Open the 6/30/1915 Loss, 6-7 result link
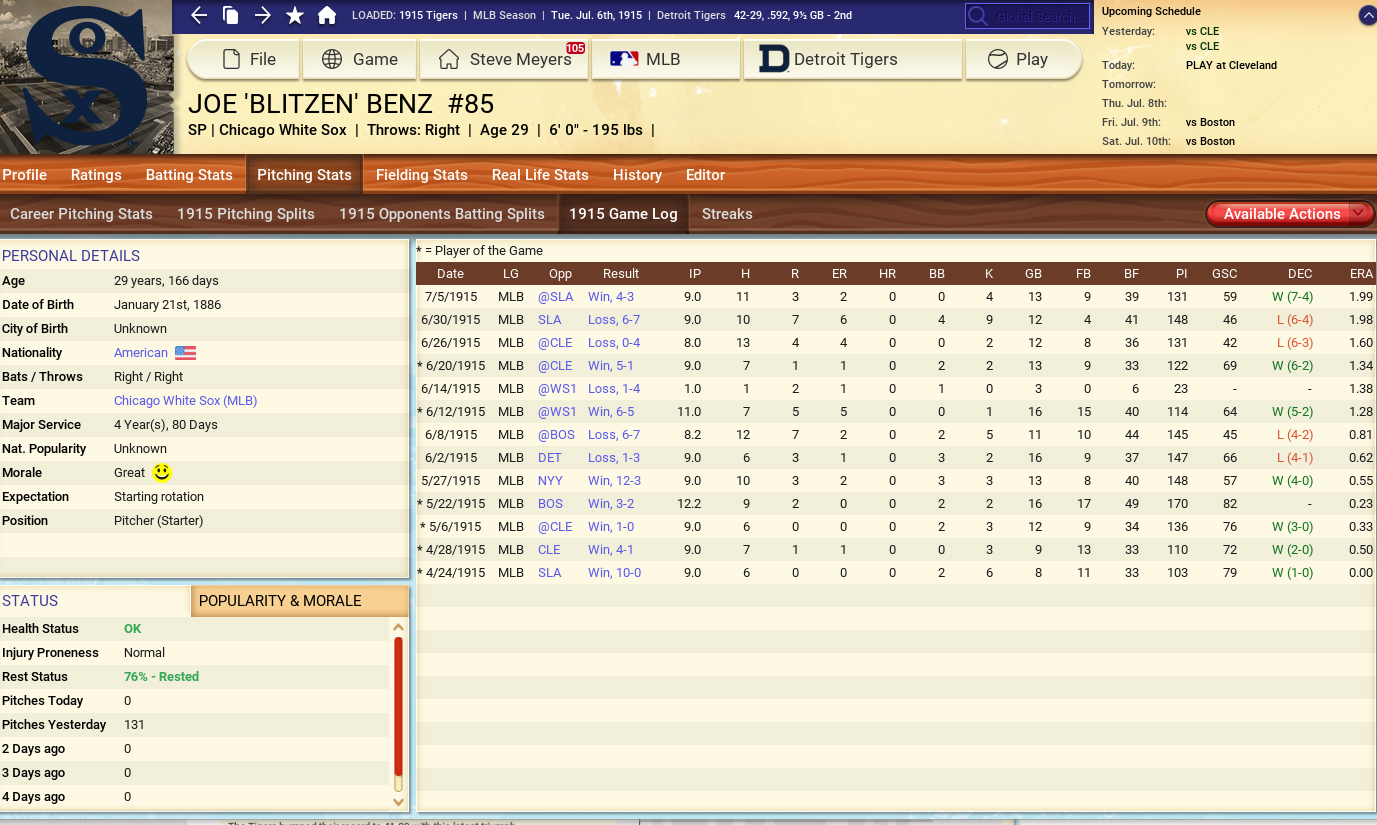 pyautogui.click(x=614, y=320)
